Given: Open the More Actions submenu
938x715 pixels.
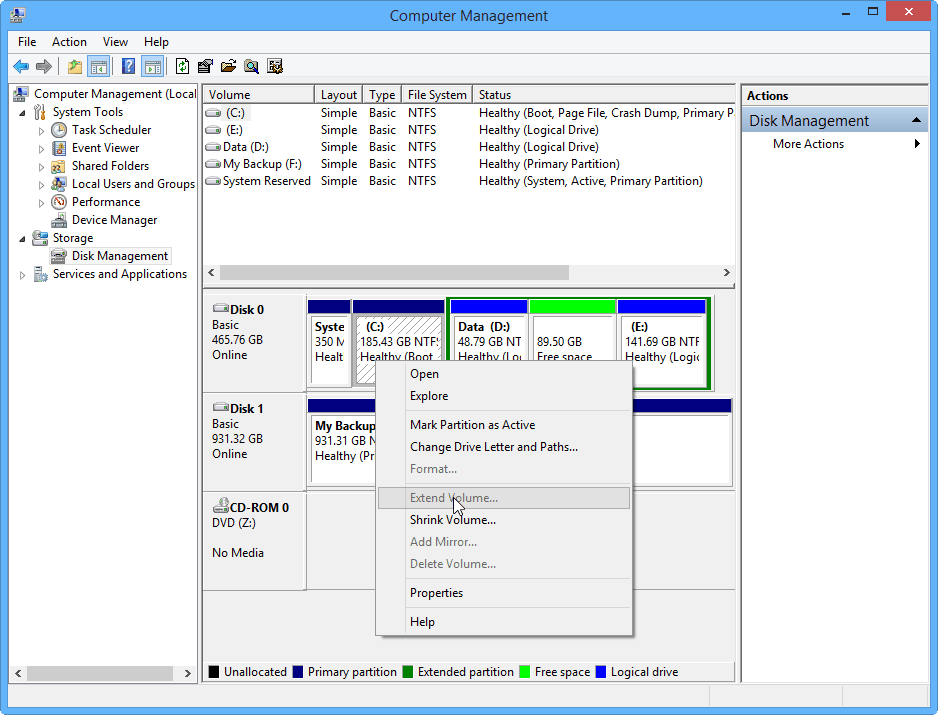Looking at the screenshot, I should pyautogui.click(x=834, y=144).
